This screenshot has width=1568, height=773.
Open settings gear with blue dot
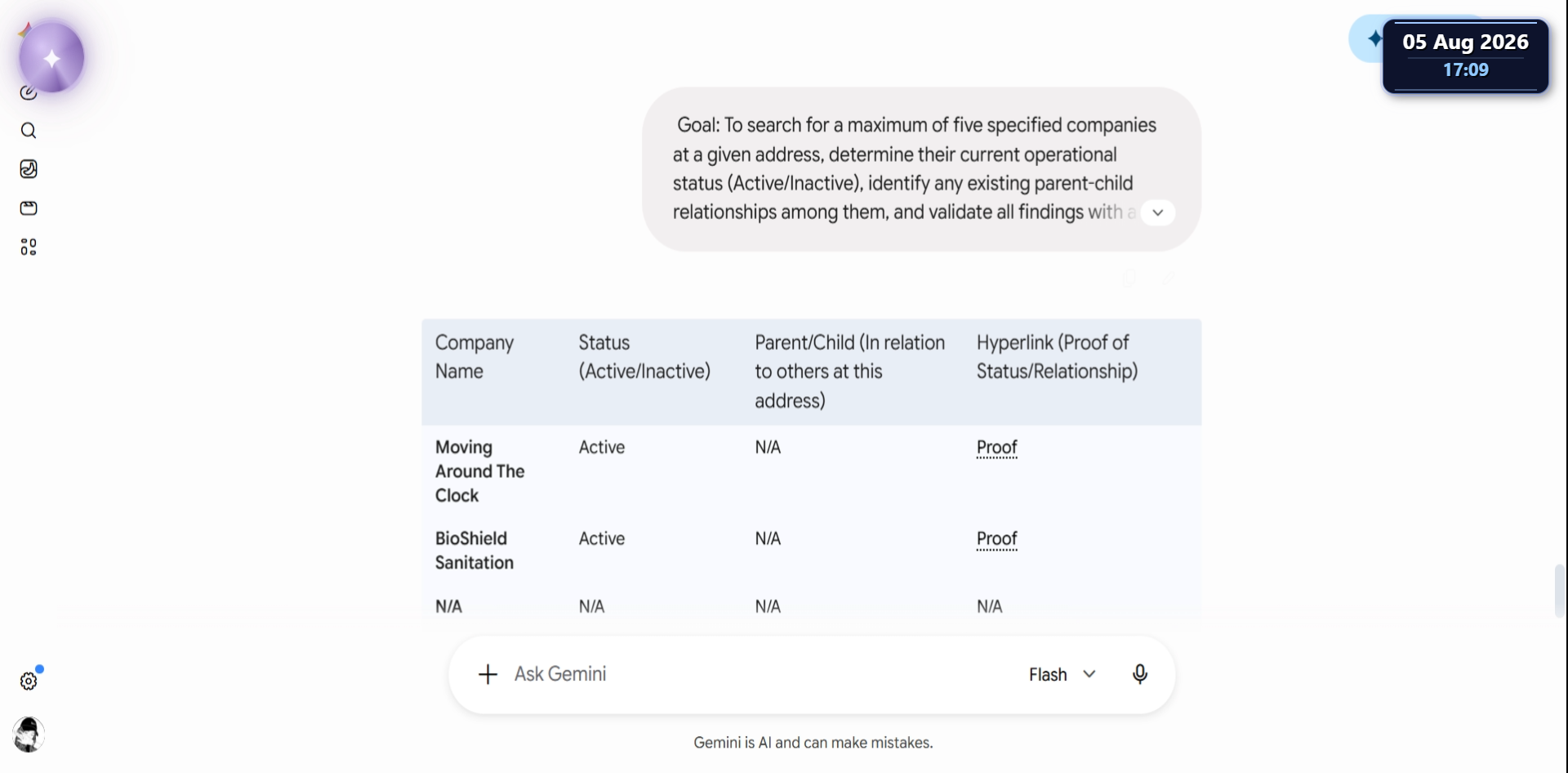29,681
